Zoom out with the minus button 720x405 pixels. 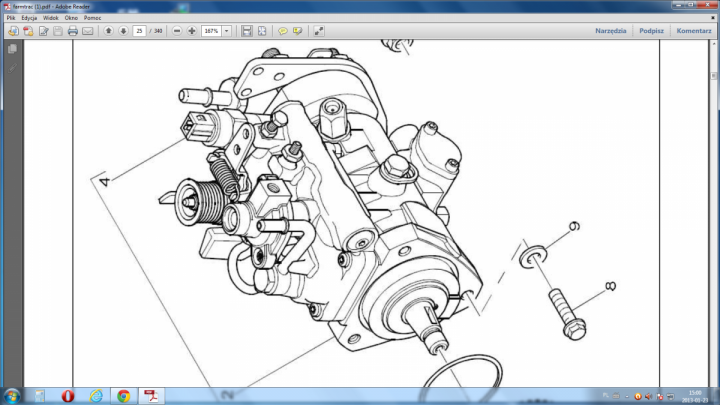click(x=177, y=31)
